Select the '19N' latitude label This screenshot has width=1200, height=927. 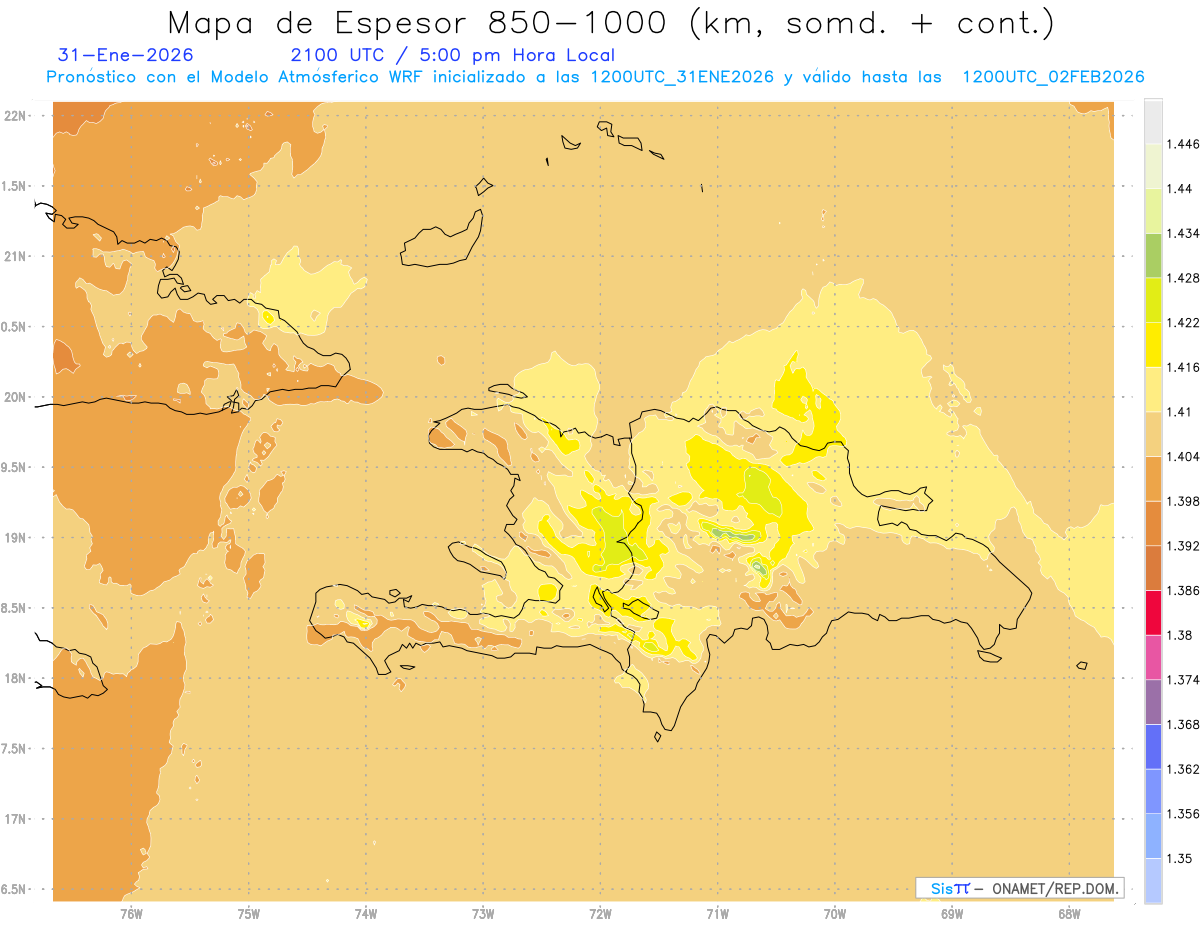[x=17, y=538]
